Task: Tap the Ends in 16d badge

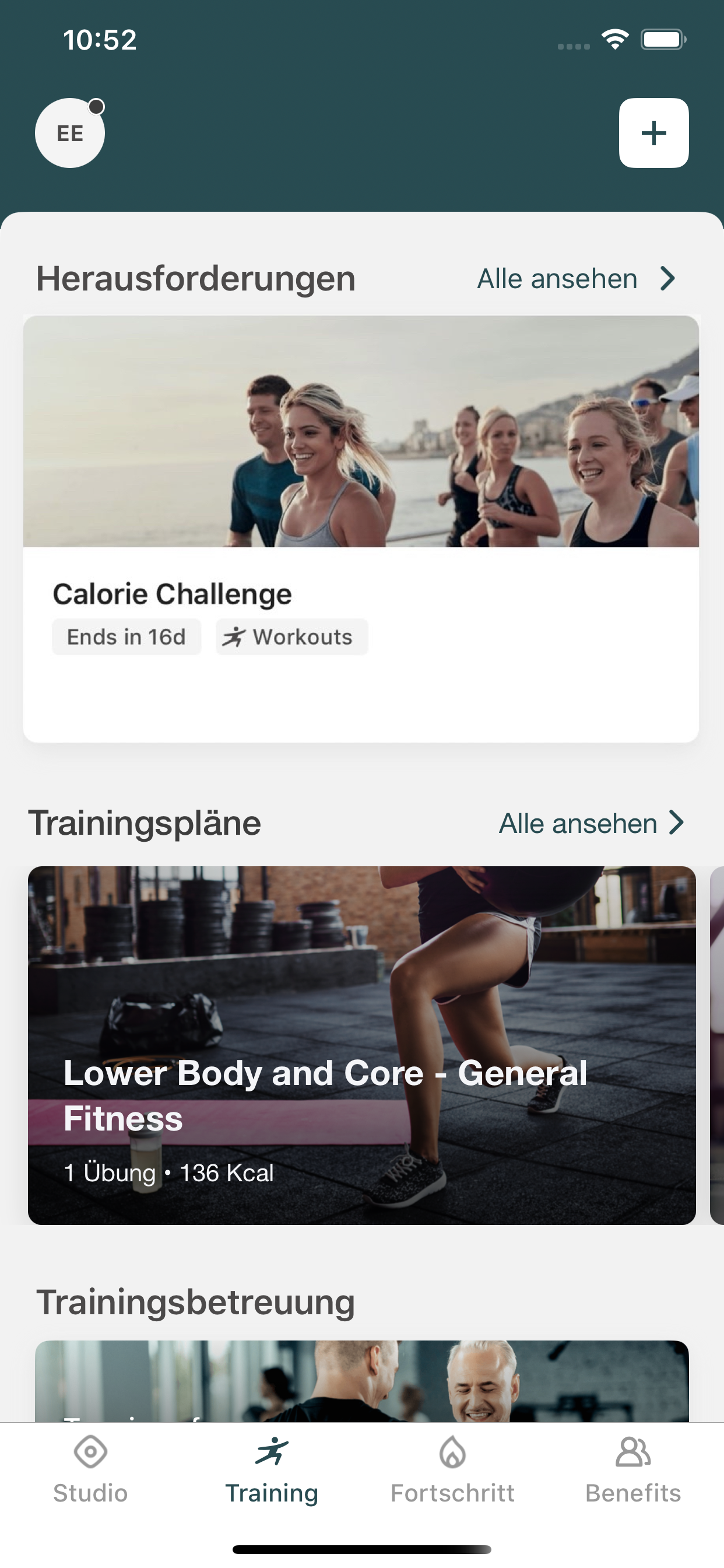Action: pyautogui.click(x=126, y=636)
